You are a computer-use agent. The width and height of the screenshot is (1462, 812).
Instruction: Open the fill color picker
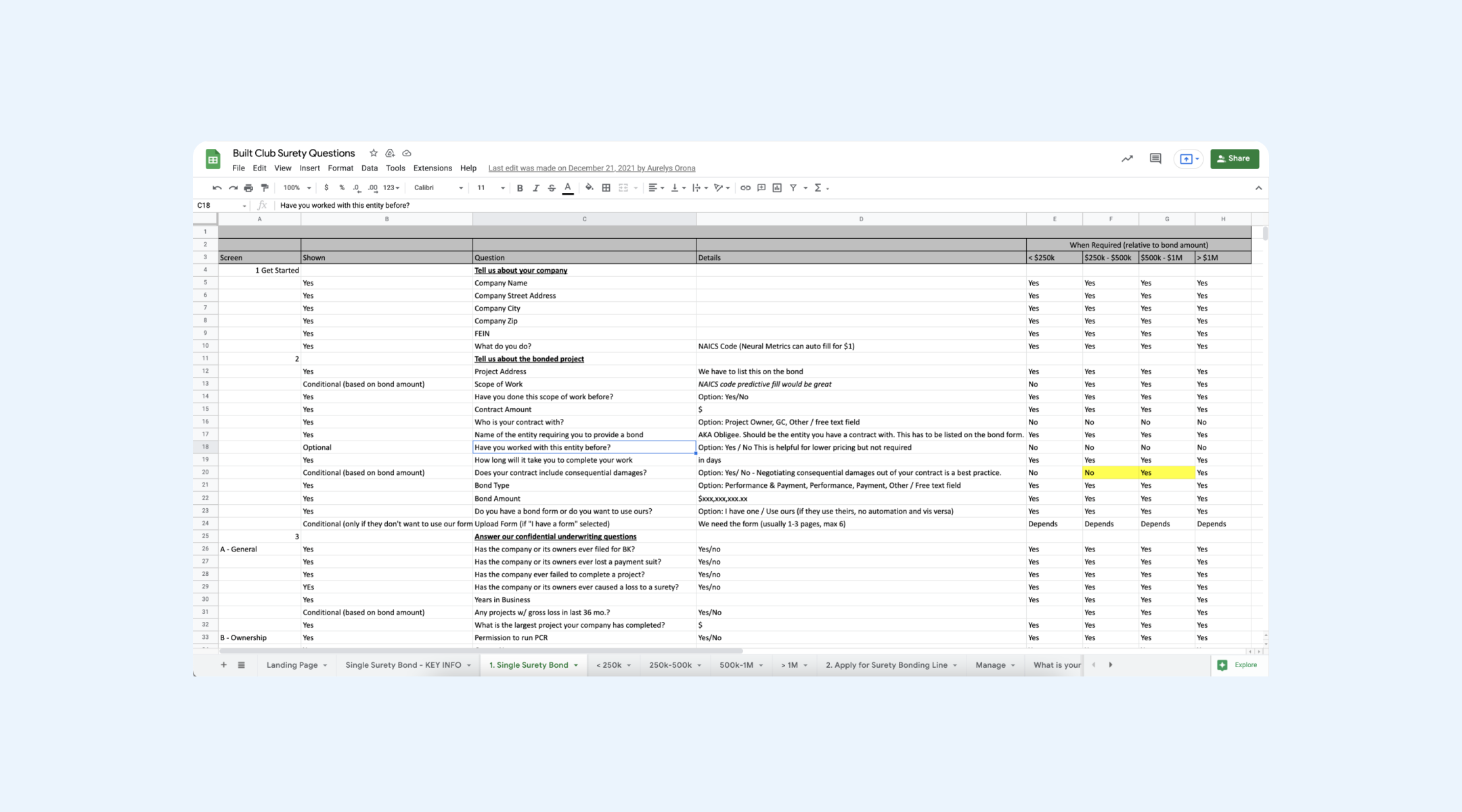click(590, 188)
